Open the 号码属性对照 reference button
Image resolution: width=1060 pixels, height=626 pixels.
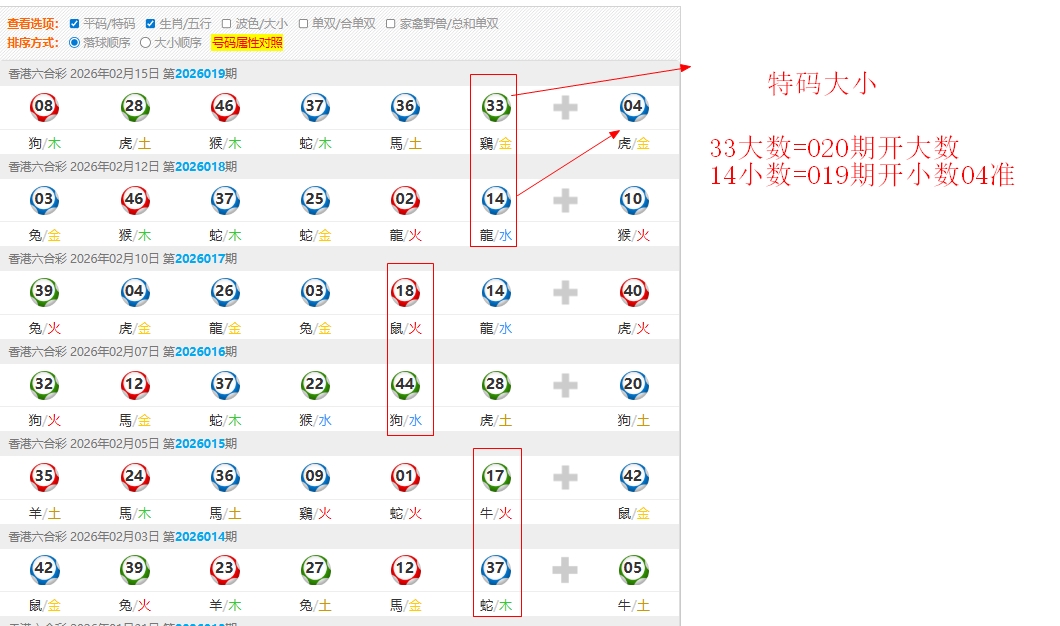click(247, 43)
